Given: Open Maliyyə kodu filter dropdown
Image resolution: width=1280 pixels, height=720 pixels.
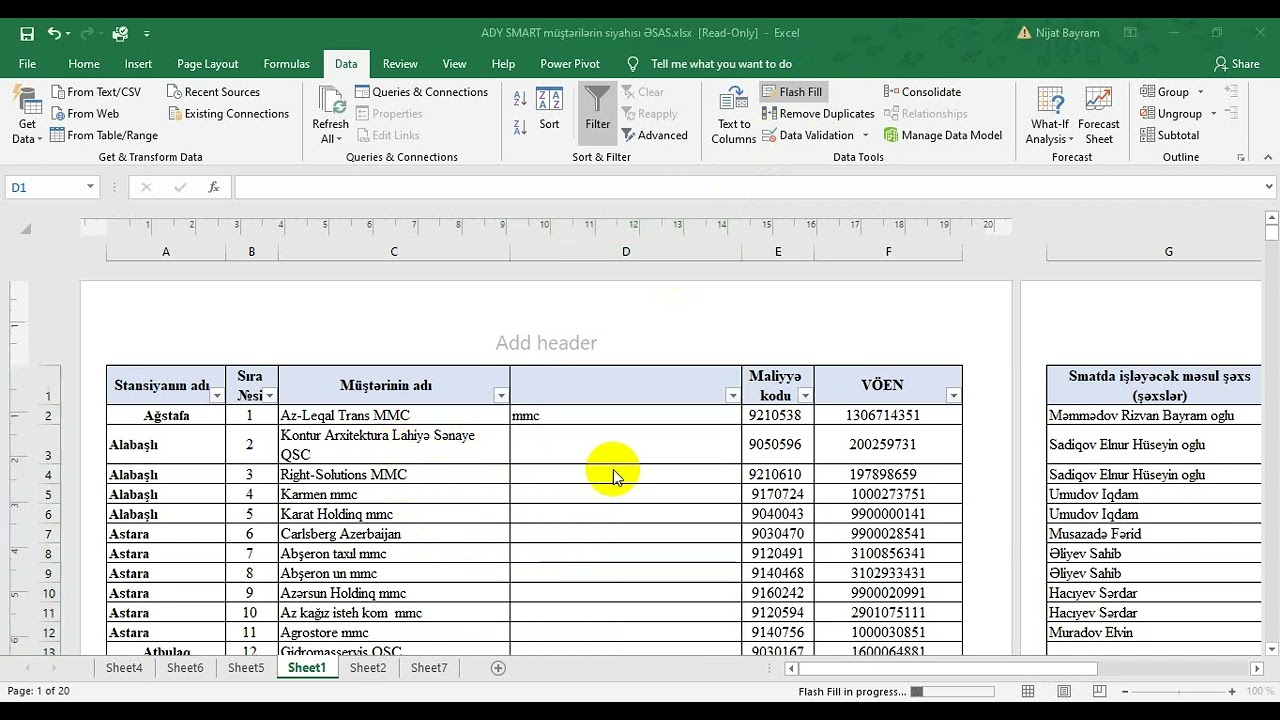Looking at the screenshot, I should click(x=805, y=396).
